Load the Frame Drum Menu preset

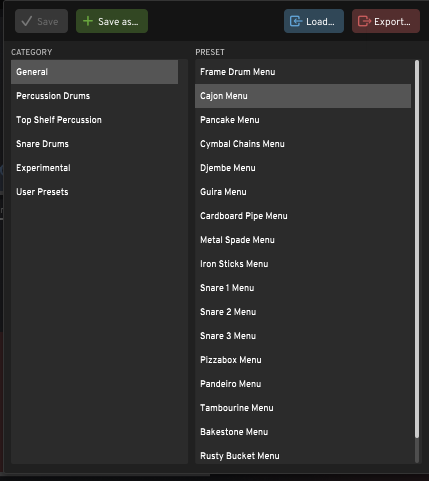(303, 72)
